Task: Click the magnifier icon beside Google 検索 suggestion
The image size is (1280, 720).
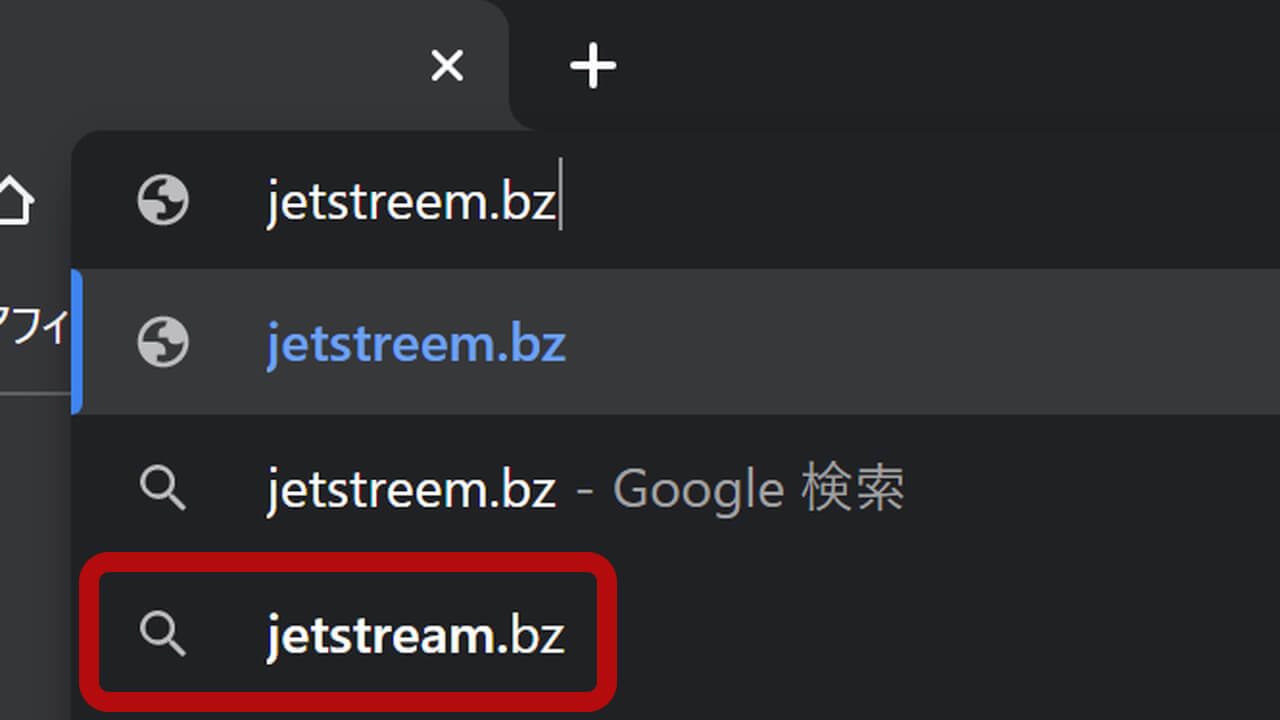Action: point(162,489)
